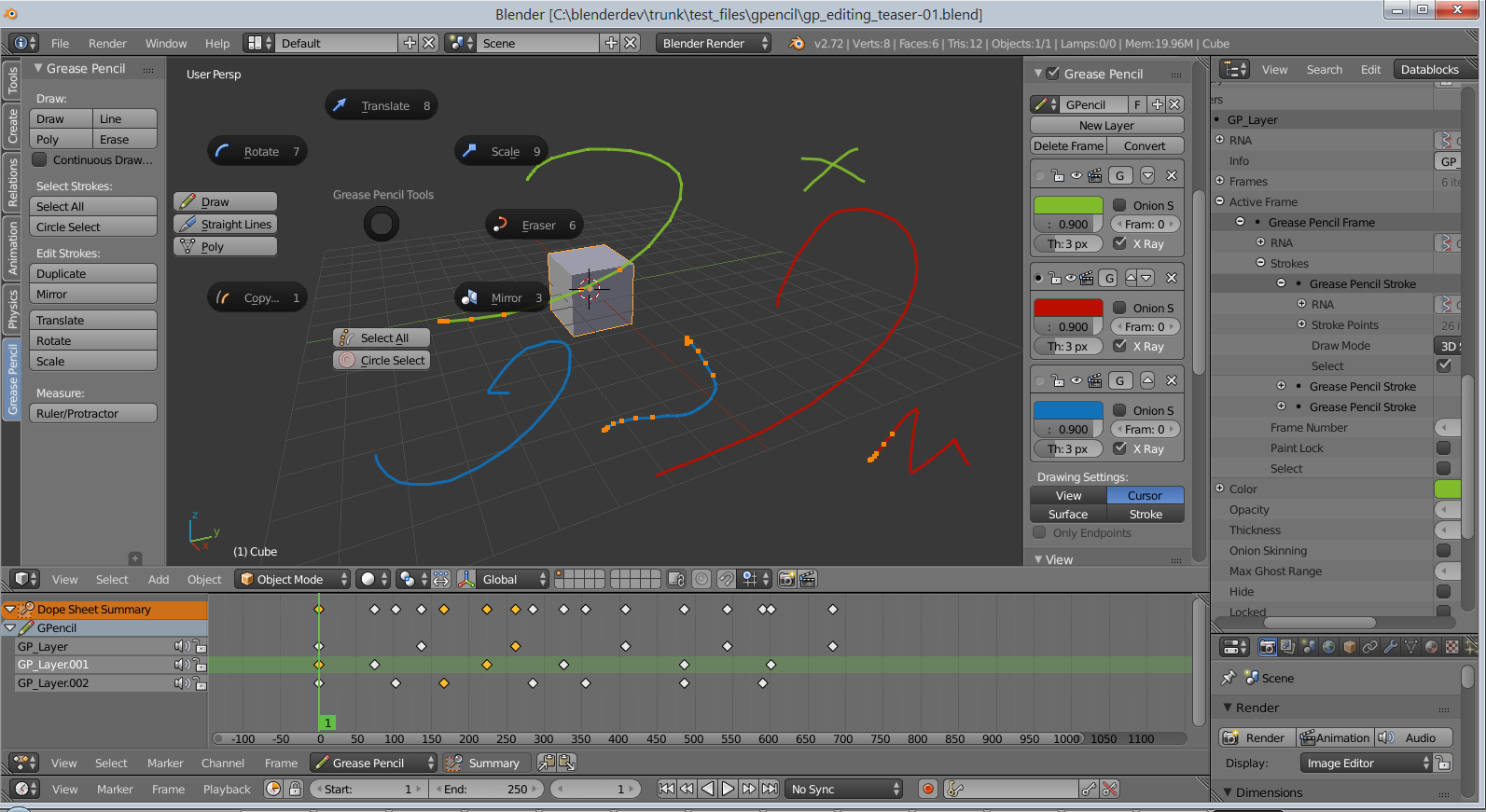Move the blue layer up
Image resolution: width=1486 pixels, height=812 pixels.
1147,380
